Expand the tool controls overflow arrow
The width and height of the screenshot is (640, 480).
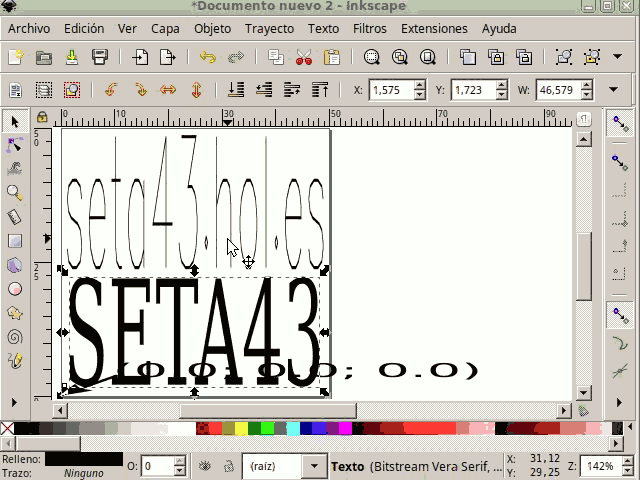pos(613,90)
